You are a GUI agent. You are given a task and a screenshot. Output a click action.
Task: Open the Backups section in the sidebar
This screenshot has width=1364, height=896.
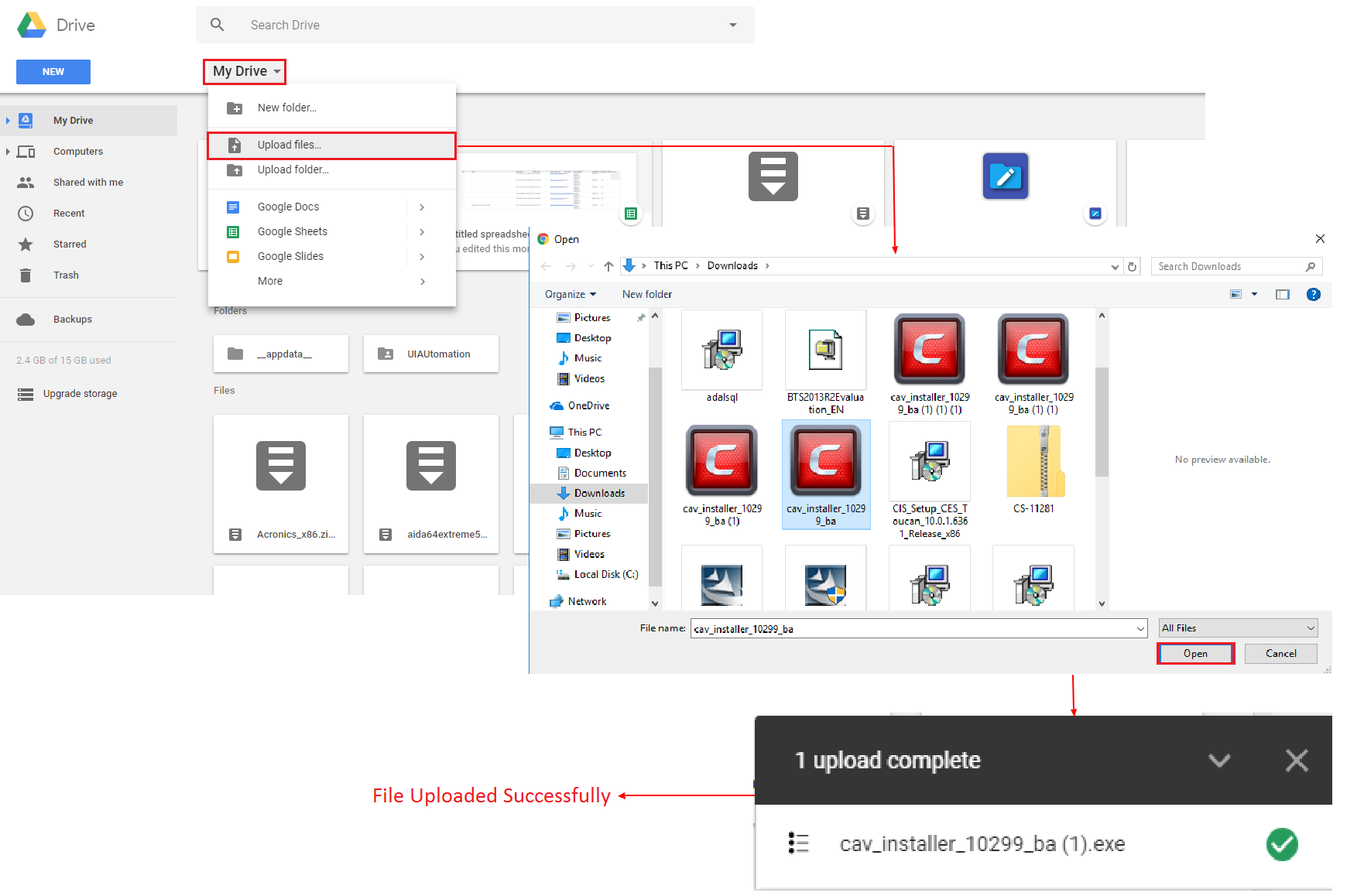coord(72,319)
